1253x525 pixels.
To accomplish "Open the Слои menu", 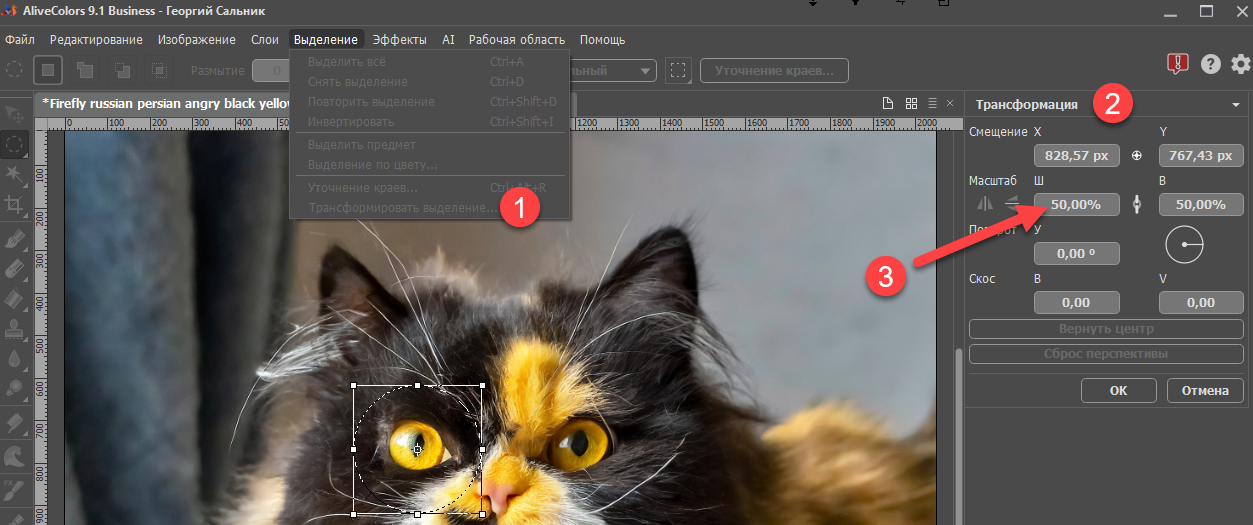I will coord(265,40).
